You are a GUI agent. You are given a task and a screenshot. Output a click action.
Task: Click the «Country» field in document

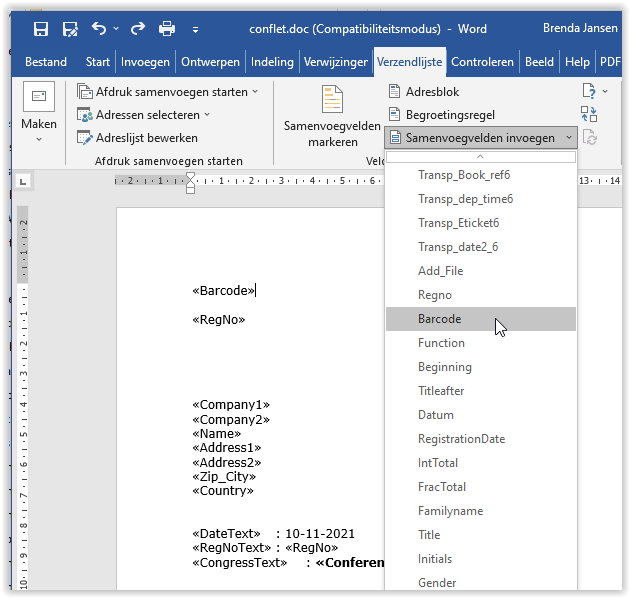[x=223, y=491]
